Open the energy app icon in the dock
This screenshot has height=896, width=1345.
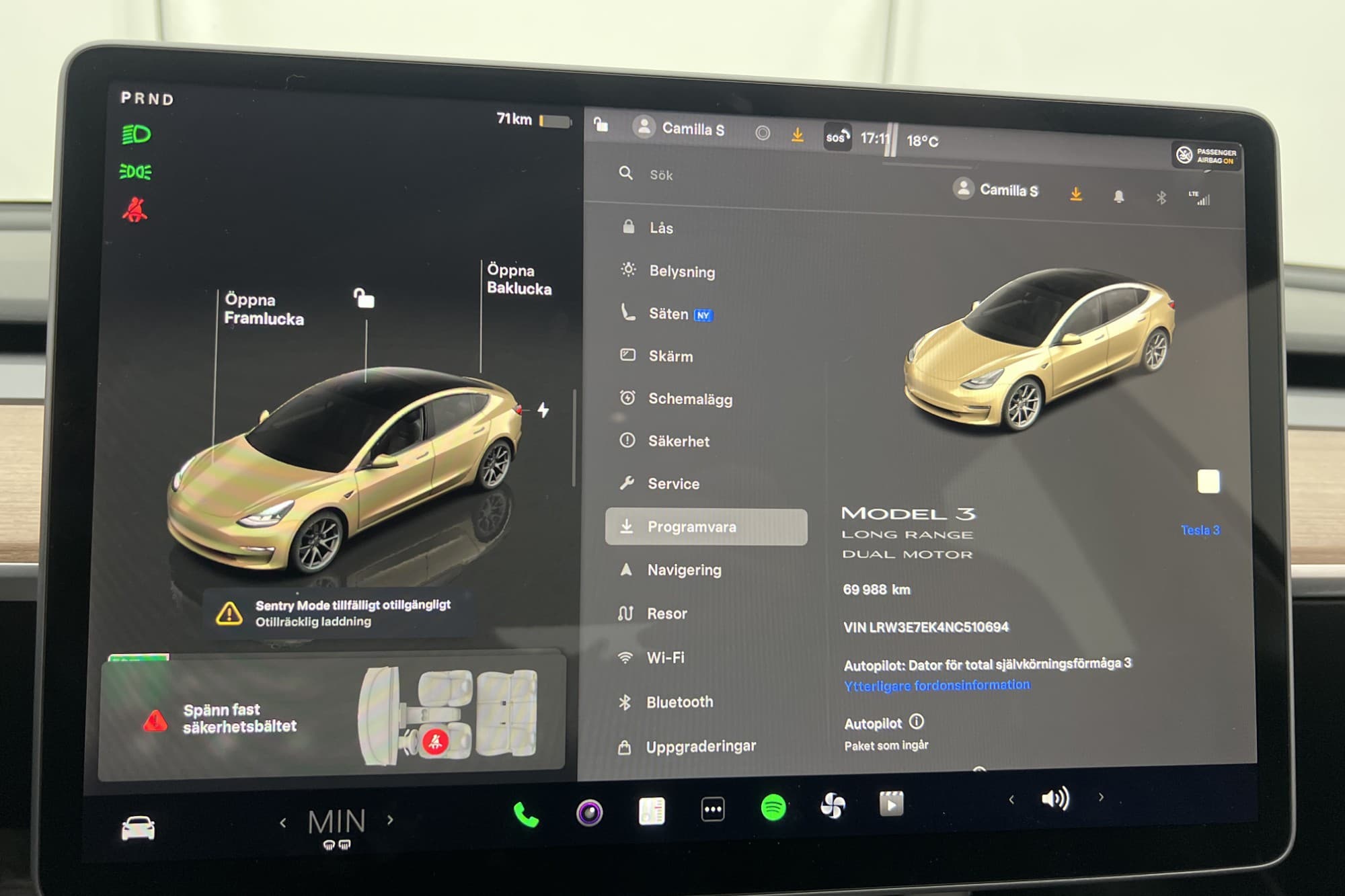click(x=651, y=811)
